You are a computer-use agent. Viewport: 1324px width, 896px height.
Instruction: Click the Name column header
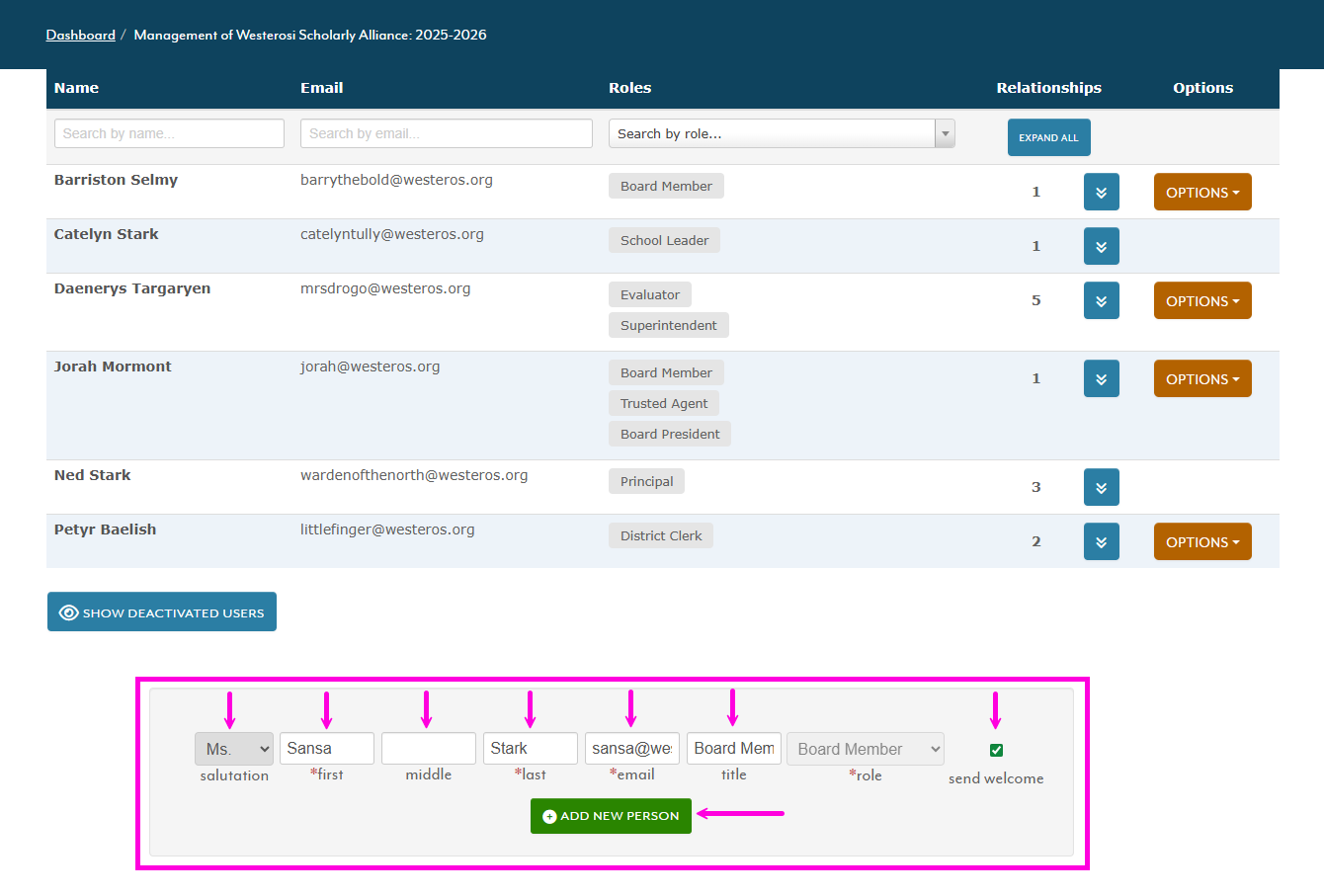tap(76, 88)
